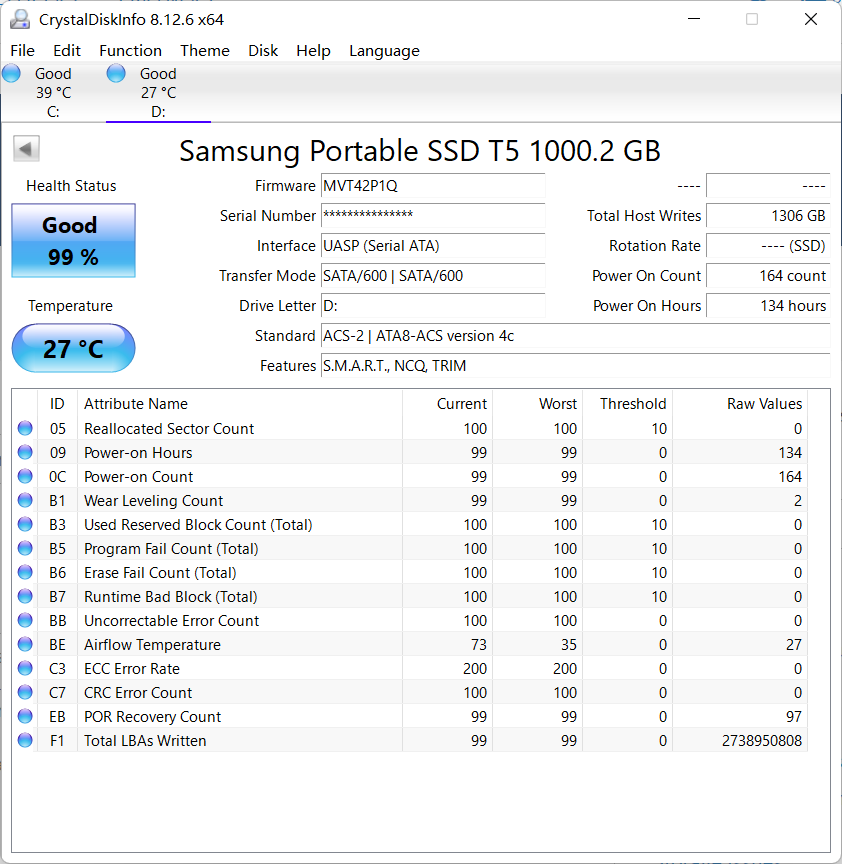Screen dimensions: 842x864
Task: Select the D: drive status orb
Action: (x=116, y=73)
